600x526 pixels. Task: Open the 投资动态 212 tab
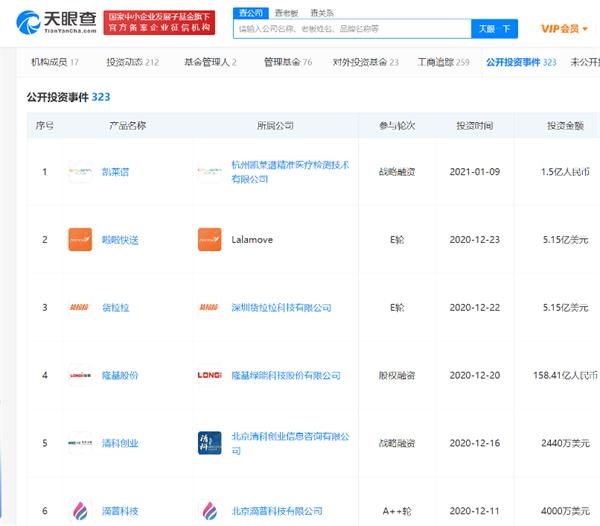tap(132, 62)
